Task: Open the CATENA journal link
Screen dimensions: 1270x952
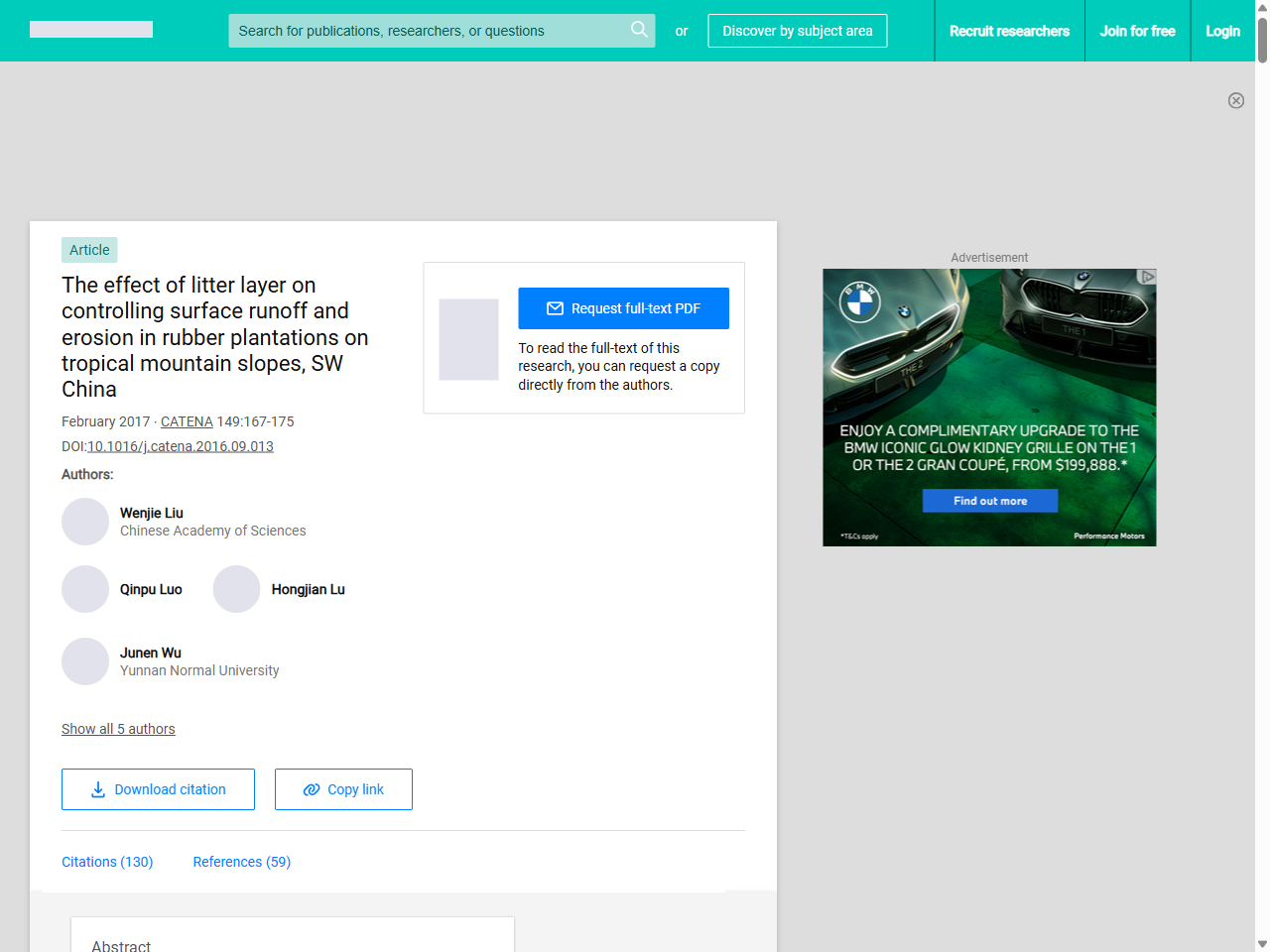Action: (x=187, y=421)
